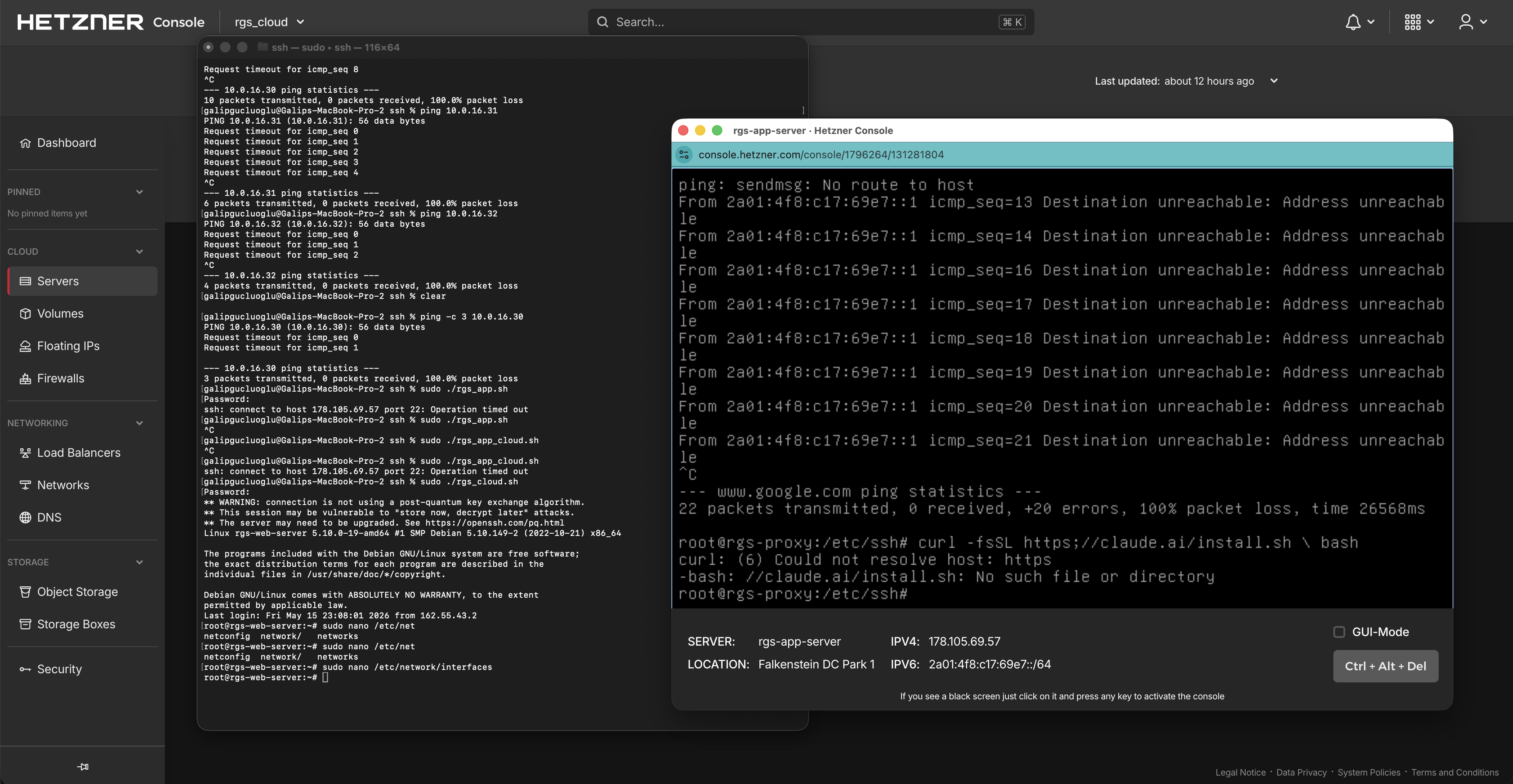Click inside the rgs-proxy console screen
Image resolution: width=1513 pixels, height=784 pixels.
1062,388
